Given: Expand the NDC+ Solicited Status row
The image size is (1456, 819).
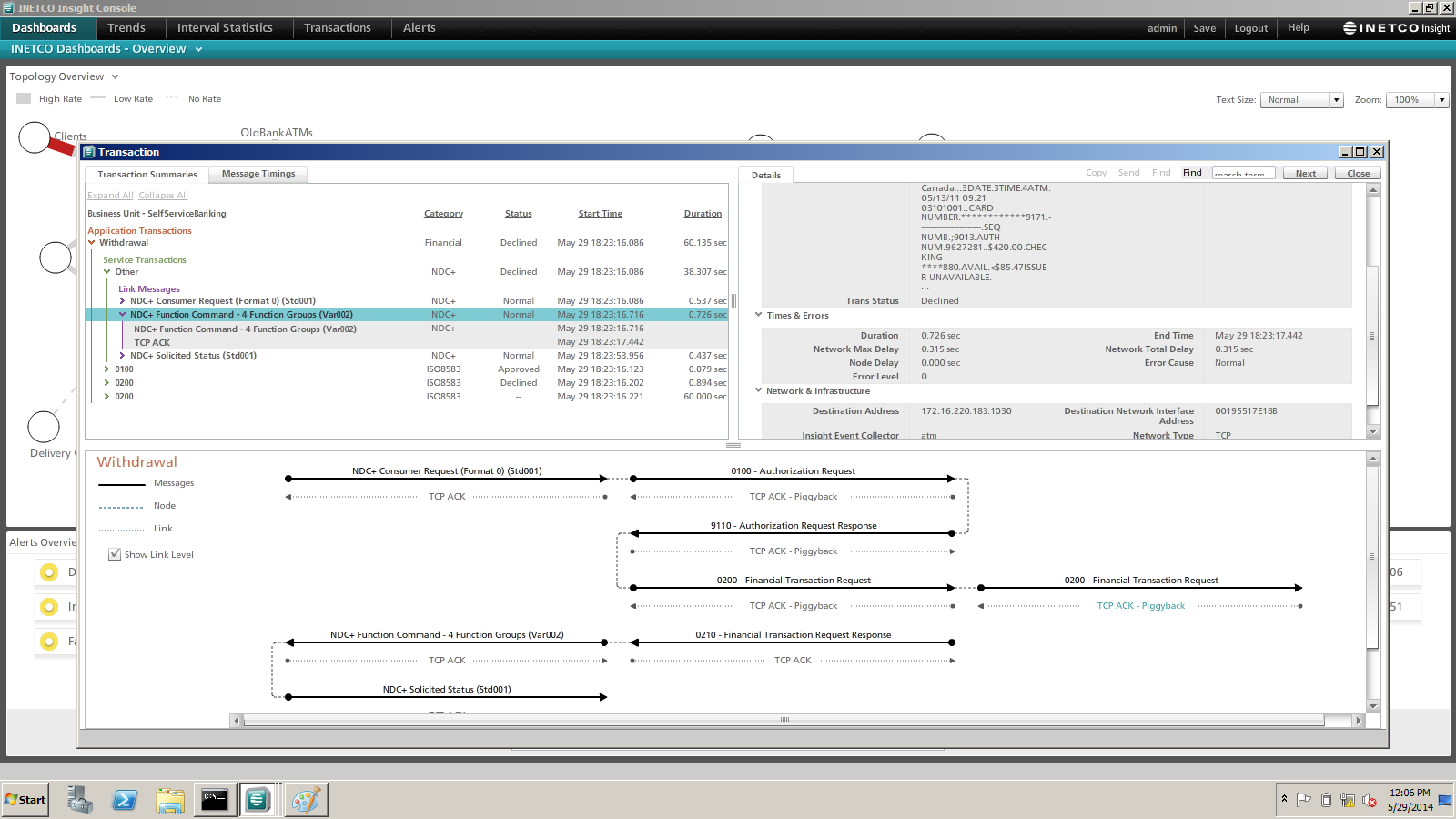Looking at the screenshot, I should 122,356.
